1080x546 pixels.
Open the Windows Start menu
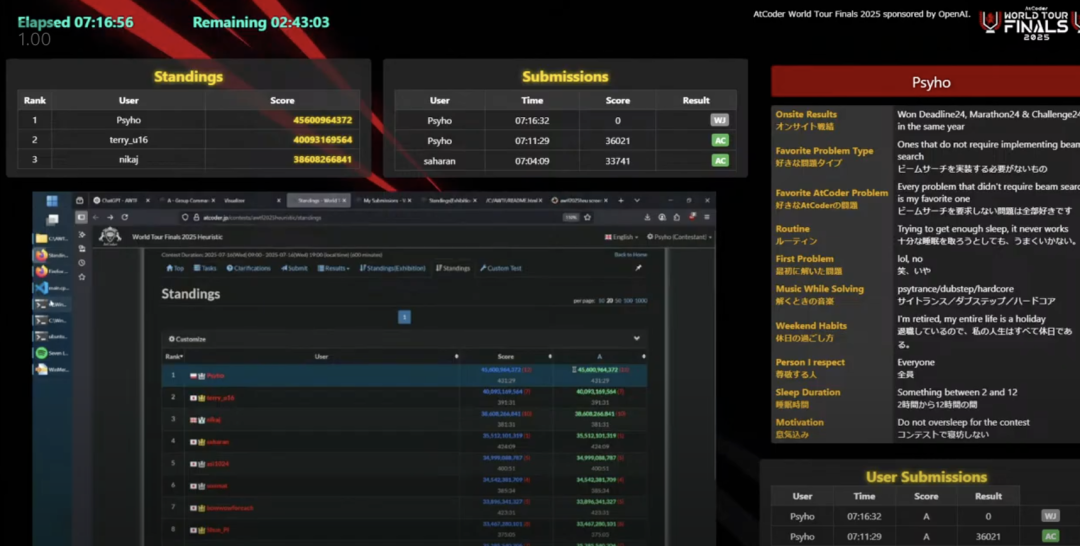point(52,201)
